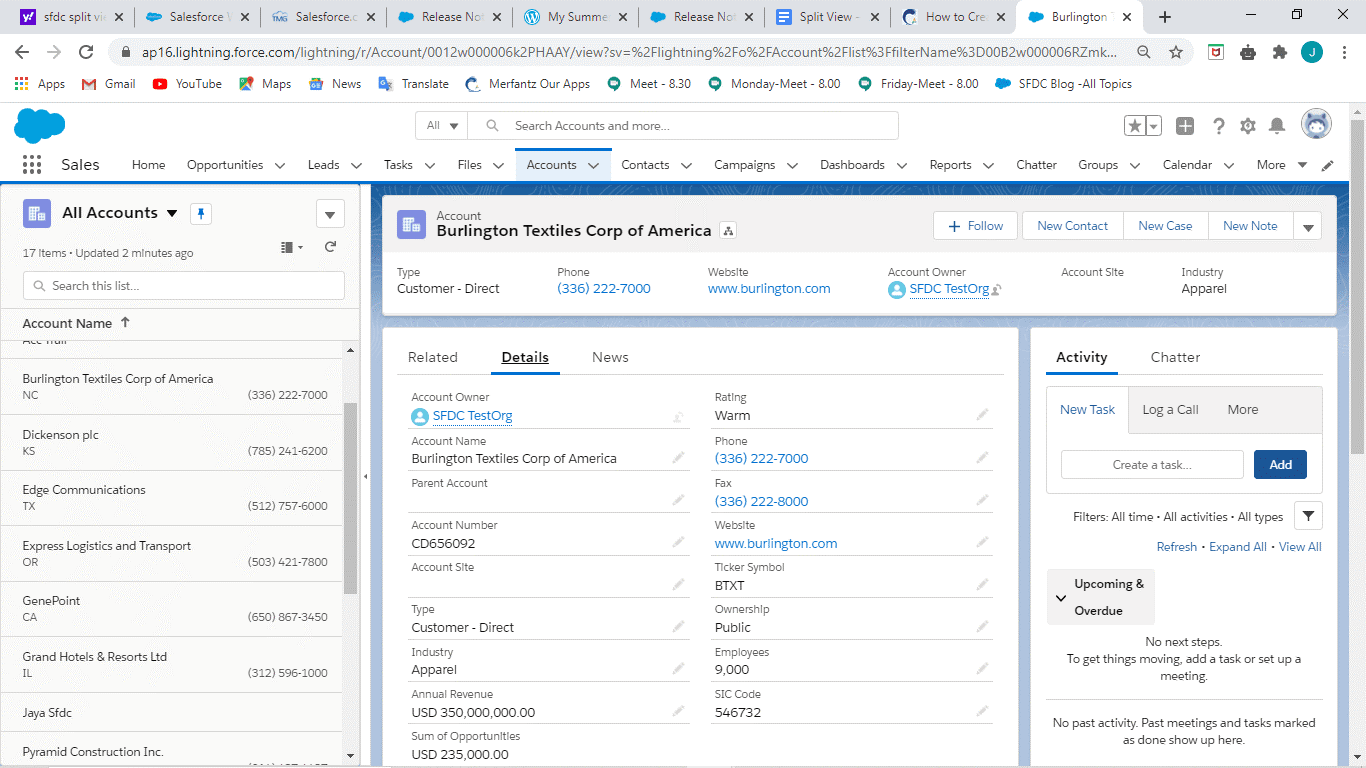The width and height of the screenshot is (1366, 768).
Task: Open global actions with the plus icon
Action: (1184, 125)
